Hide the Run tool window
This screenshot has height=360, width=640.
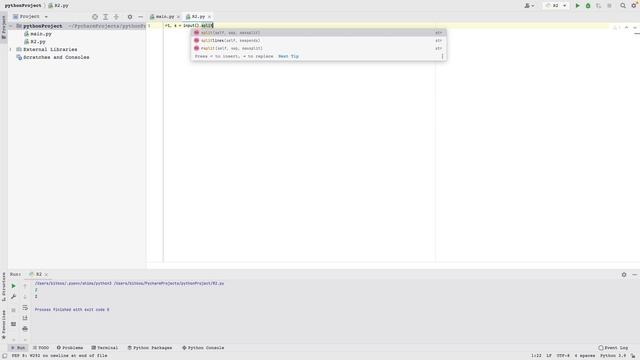point(634,275)
